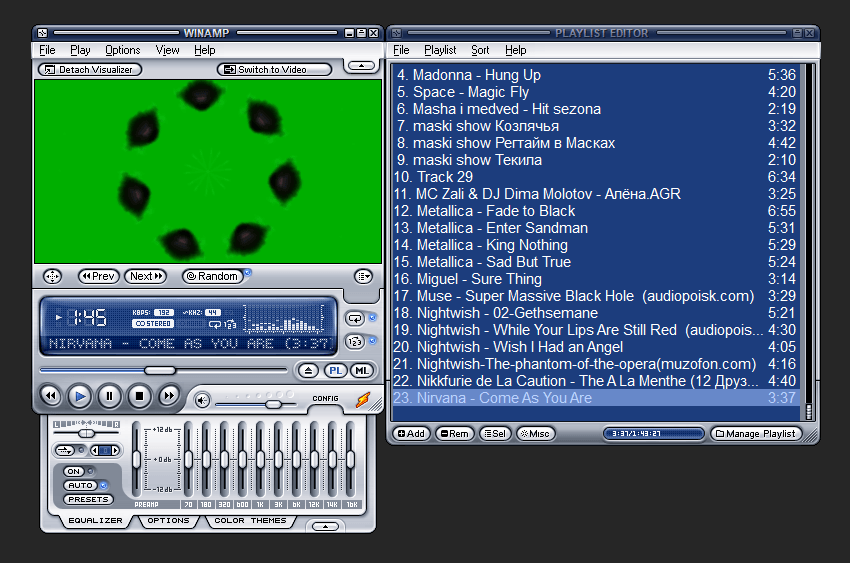Toggle the ML media library button
The width and height of the screenshot is (850, 563).
tap(362, 371)
